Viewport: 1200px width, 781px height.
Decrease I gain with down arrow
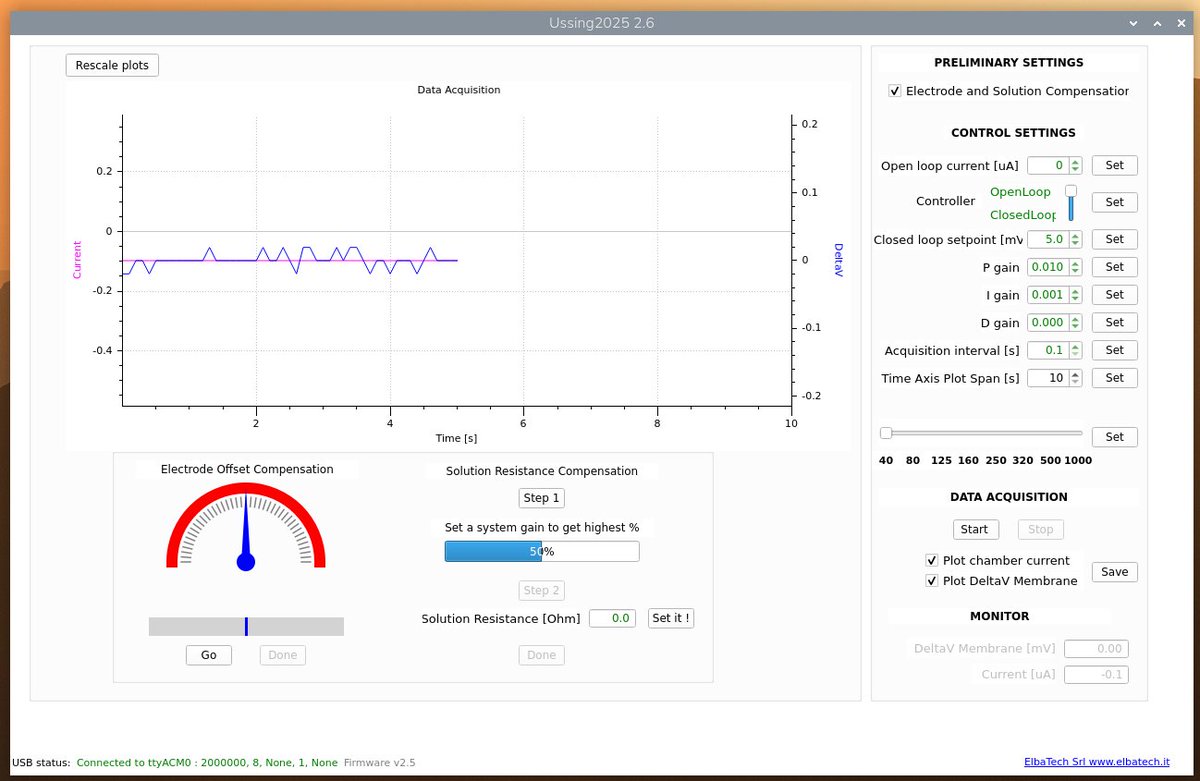[x=1075, y=300]
